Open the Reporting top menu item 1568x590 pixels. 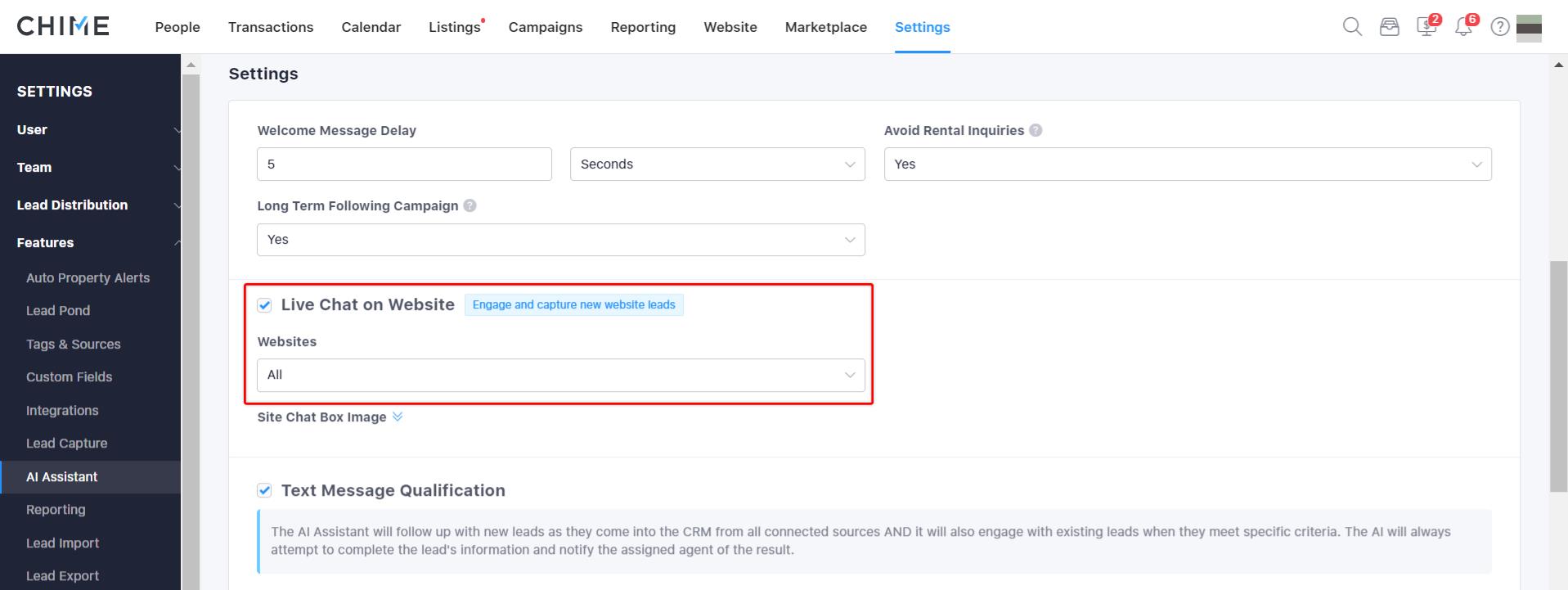click(x=643, y=27)
